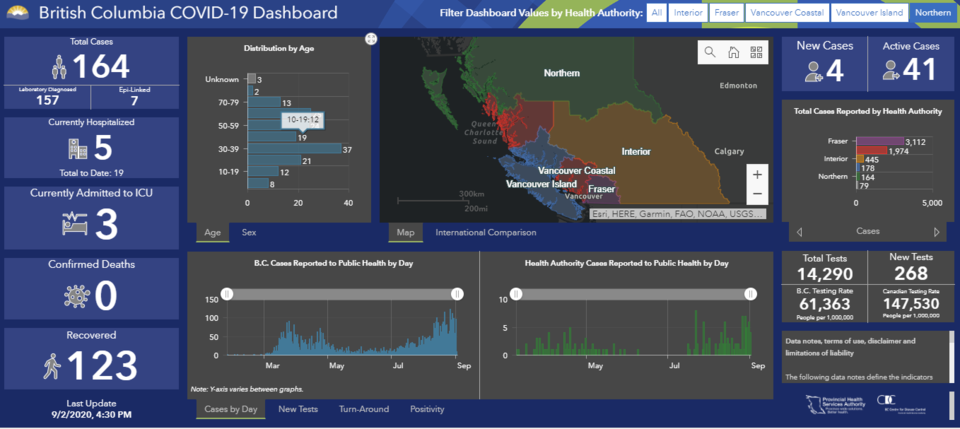Screen dimensions: 960x429
Task: Open the Turn-Around tab
Action: pos(364,409)
